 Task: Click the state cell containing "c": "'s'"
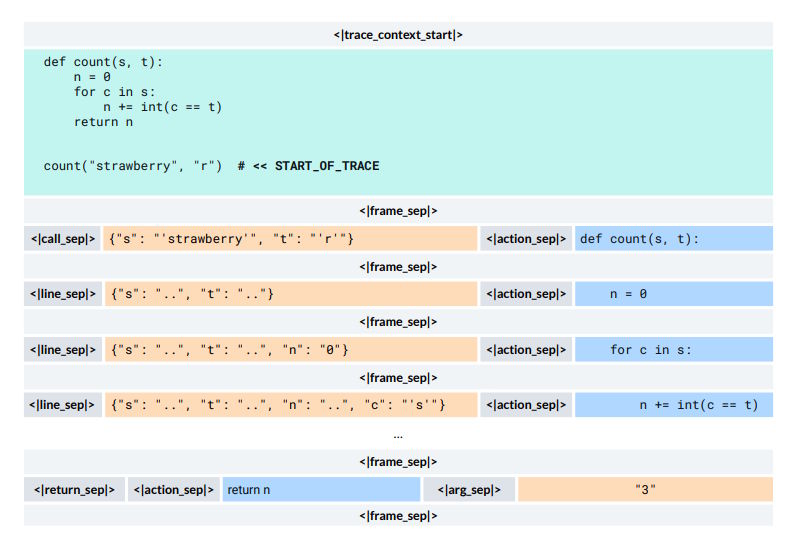[289, 405]
